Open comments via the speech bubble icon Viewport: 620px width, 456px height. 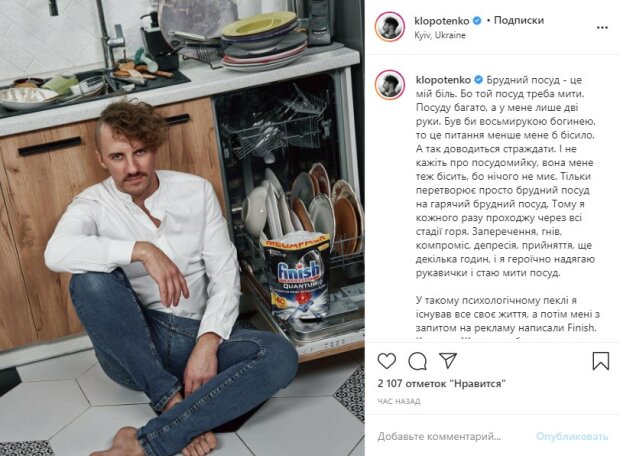417,361
